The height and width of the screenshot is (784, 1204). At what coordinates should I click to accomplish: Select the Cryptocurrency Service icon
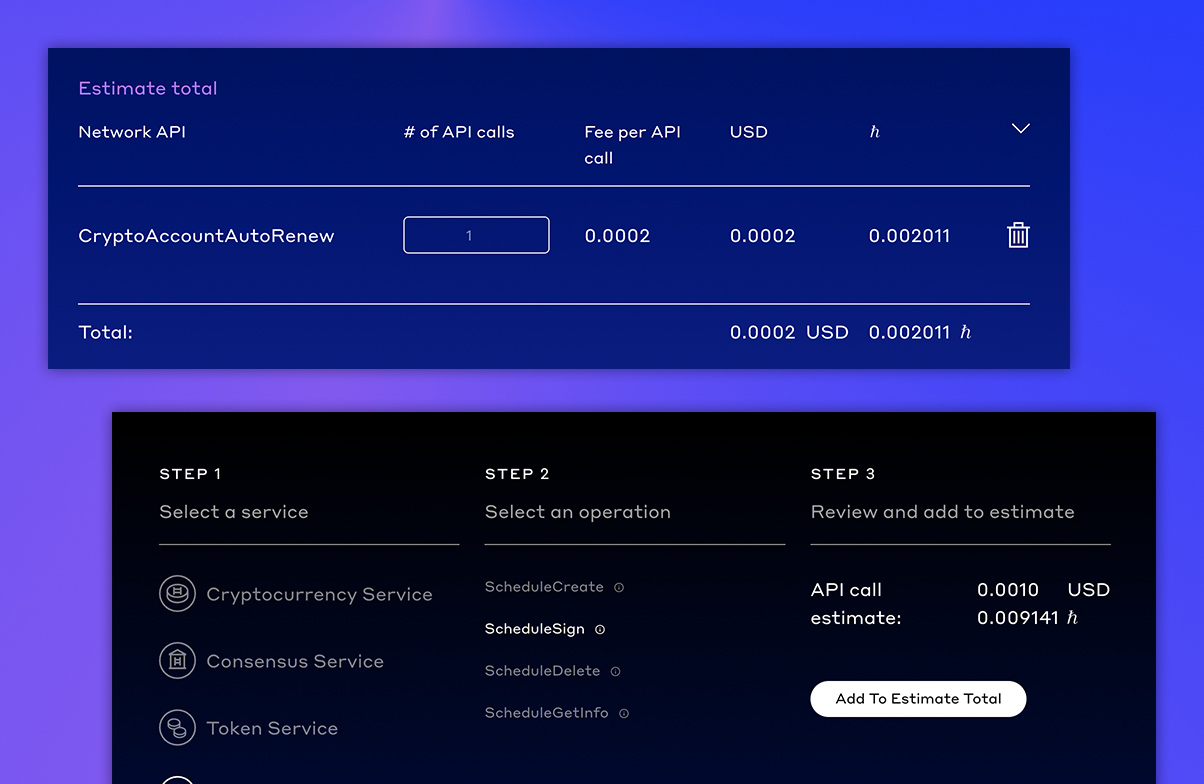[x=177, y=593]
